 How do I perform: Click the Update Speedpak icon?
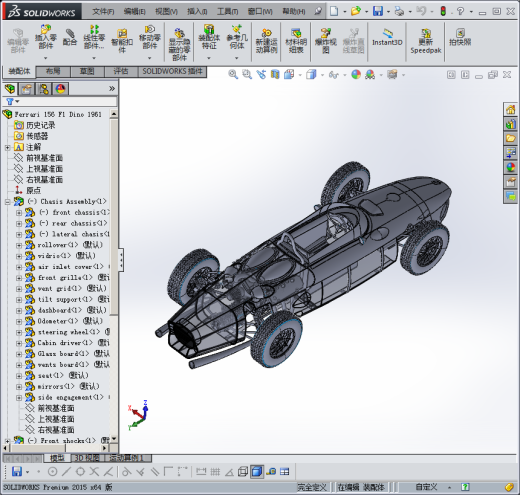pos(426,41)
